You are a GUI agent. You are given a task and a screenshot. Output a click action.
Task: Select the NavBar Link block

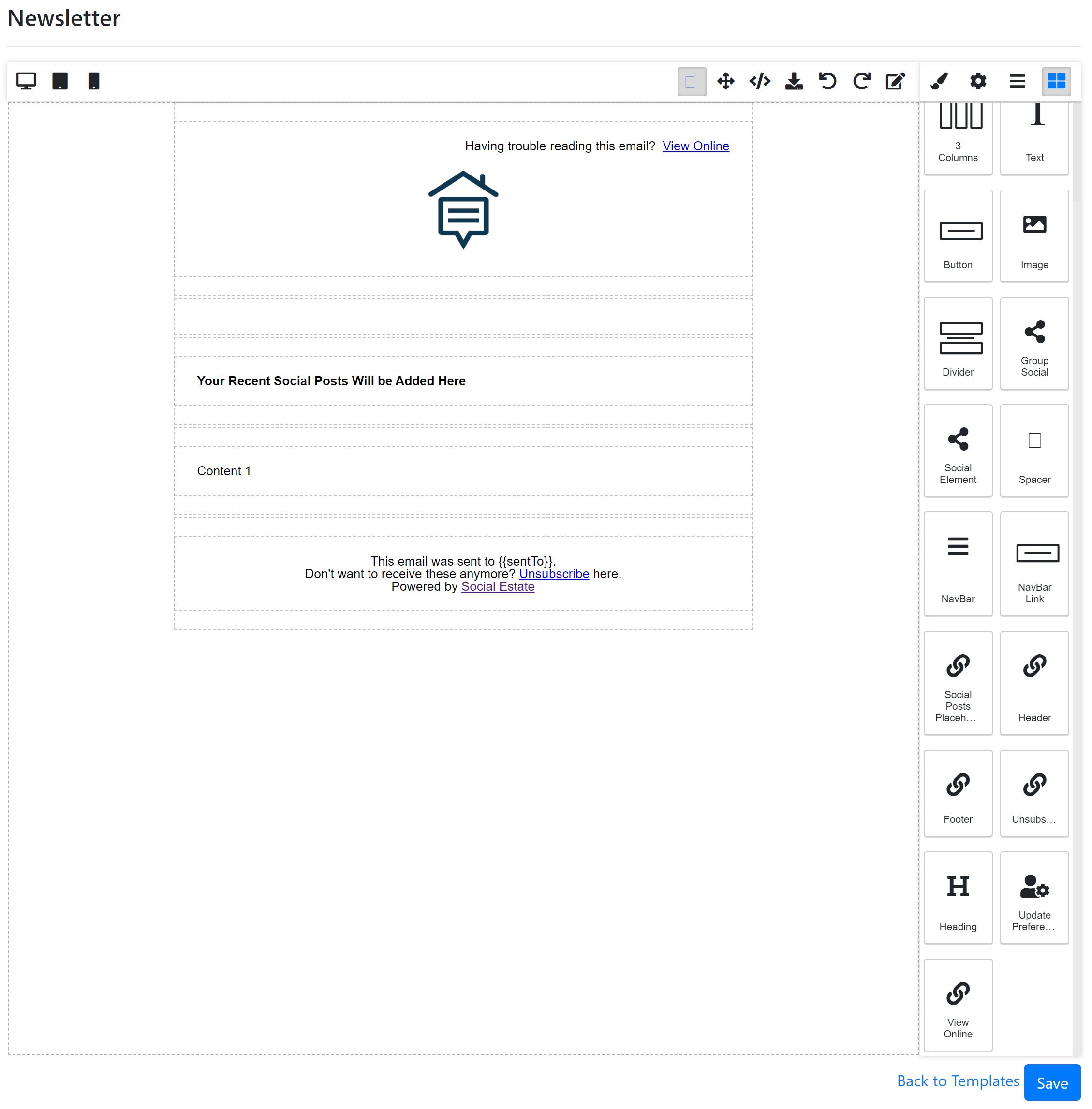(1034, 564)
